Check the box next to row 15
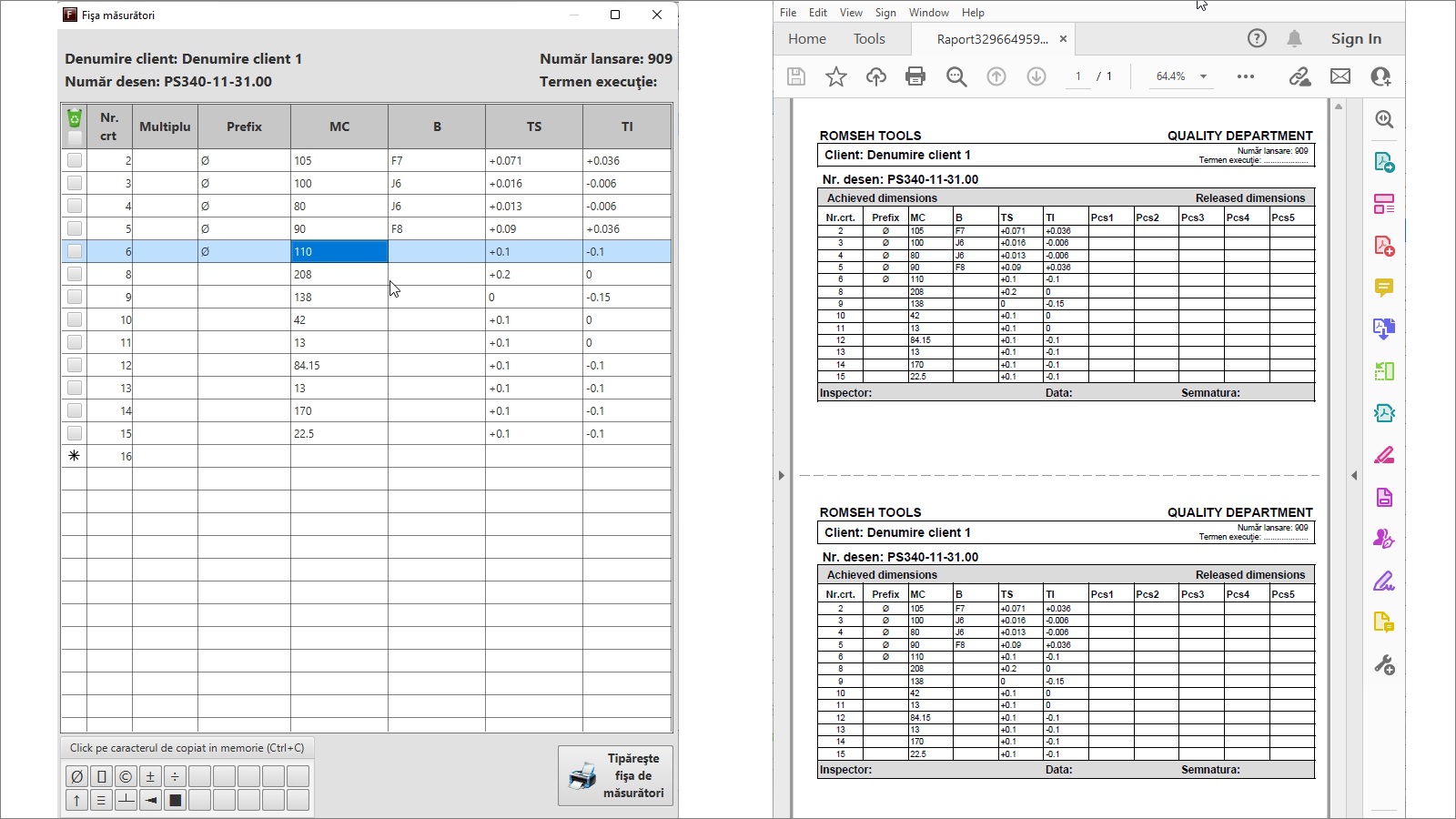The image size is (1456, 819). 75,433
